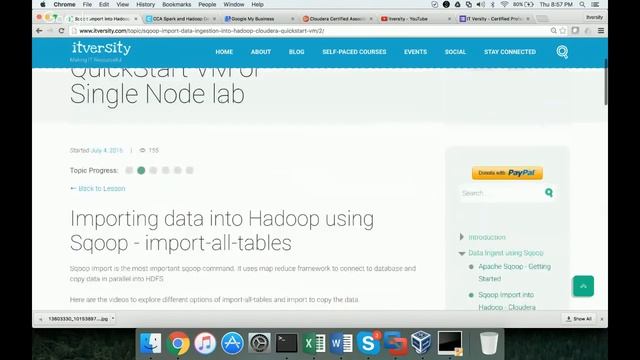This screenshot has width=640, height=360.
Task: Open the SOCIAL nav item
Action: tap(455, 52)
